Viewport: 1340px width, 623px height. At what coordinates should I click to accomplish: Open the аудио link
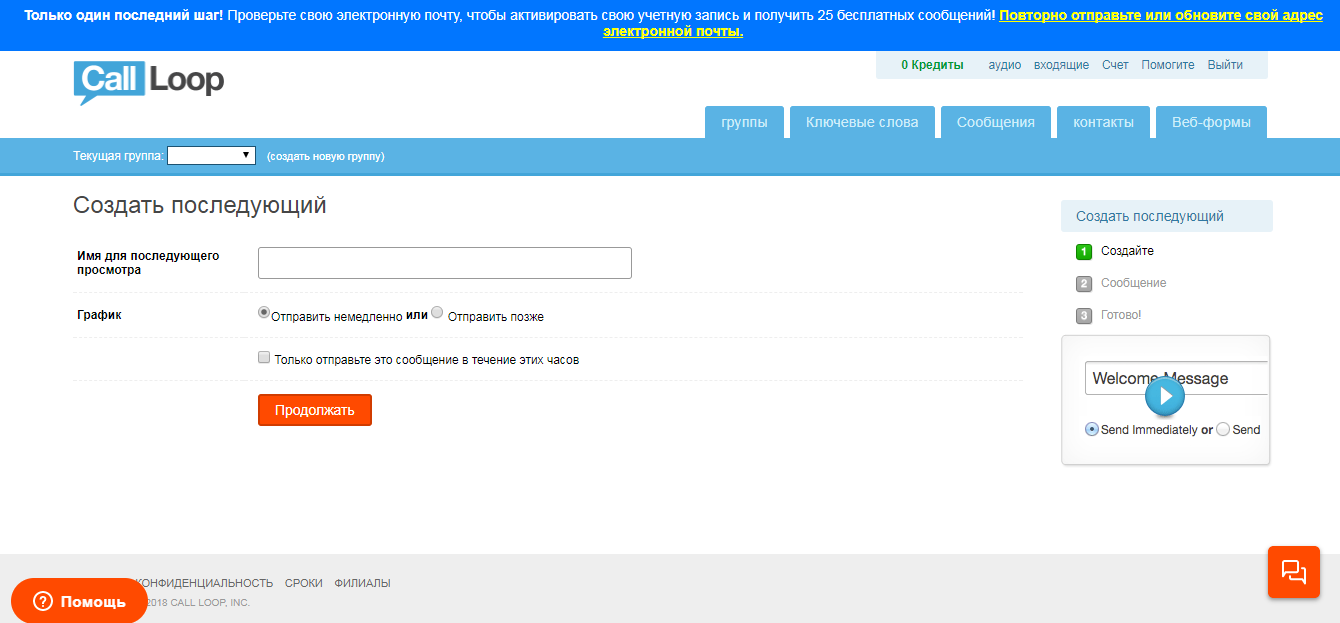pos(1005,65)
